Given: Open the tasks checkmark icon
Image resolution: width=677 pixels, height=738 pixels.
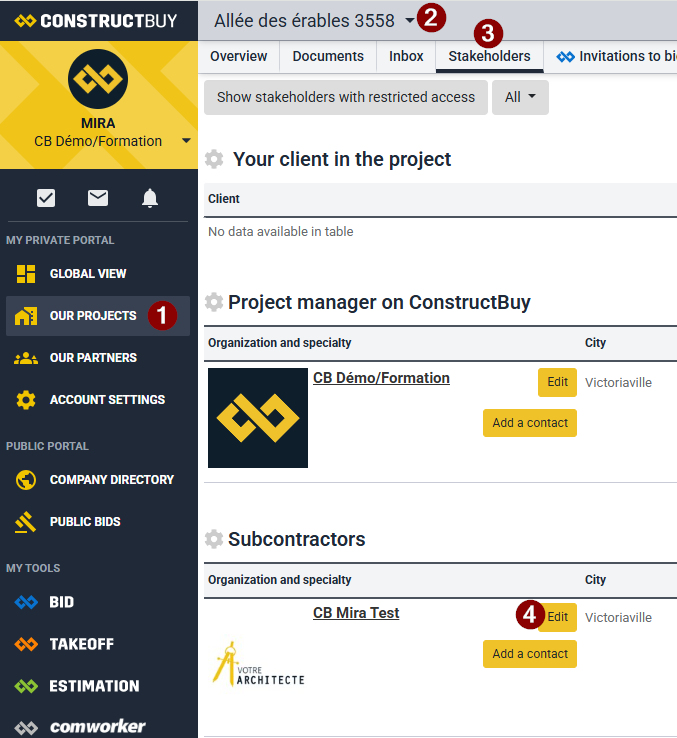Looking at the screenshot, I should pos(46,198).
